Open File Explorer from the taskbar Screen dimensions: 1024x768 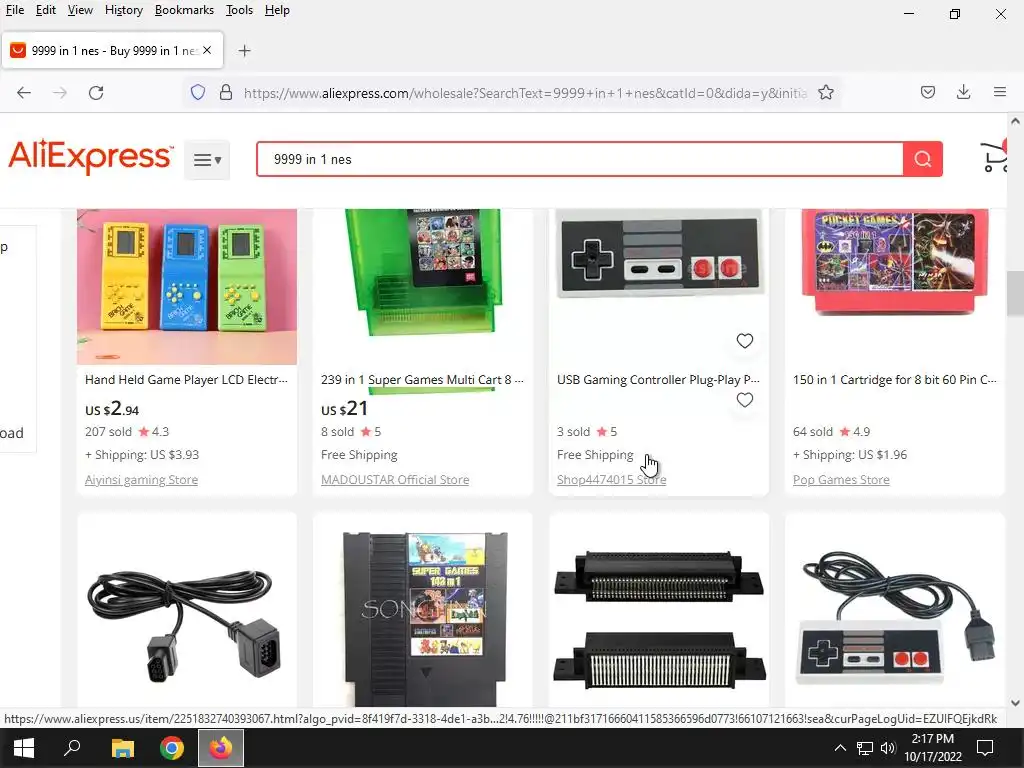click(x=122, y=748)
